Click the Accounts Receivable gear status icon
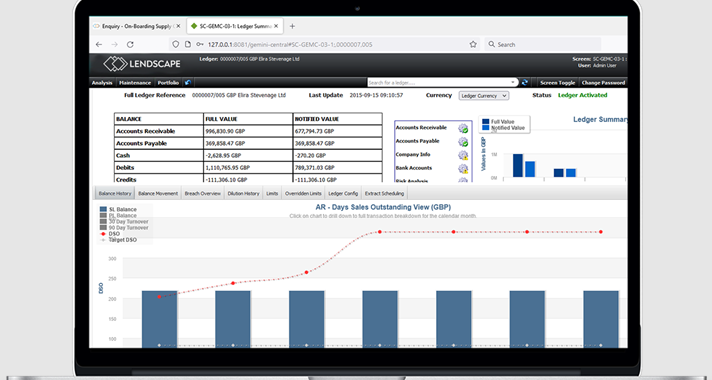This screenshot has height=380, width=712. 463,128
